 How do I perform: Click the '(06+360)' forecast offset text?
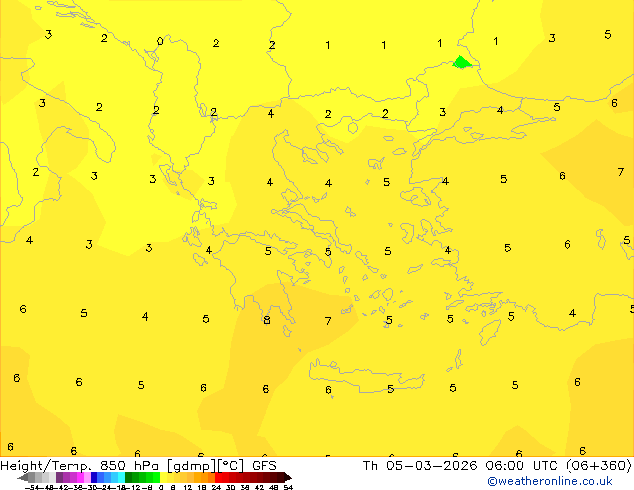tap(599, 465)
